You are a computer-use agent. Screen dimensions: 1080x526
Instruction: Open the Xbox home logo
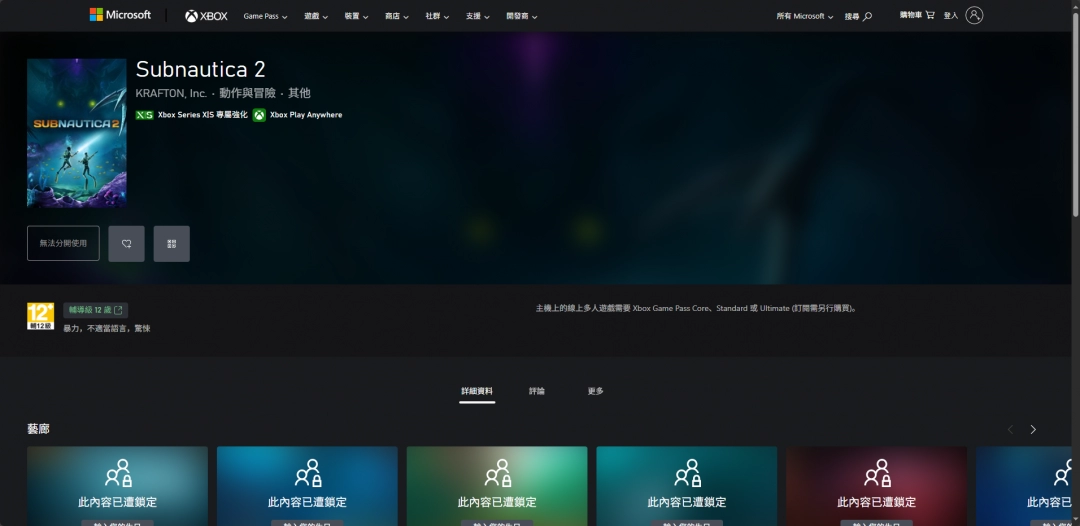(x=206, y=16)
